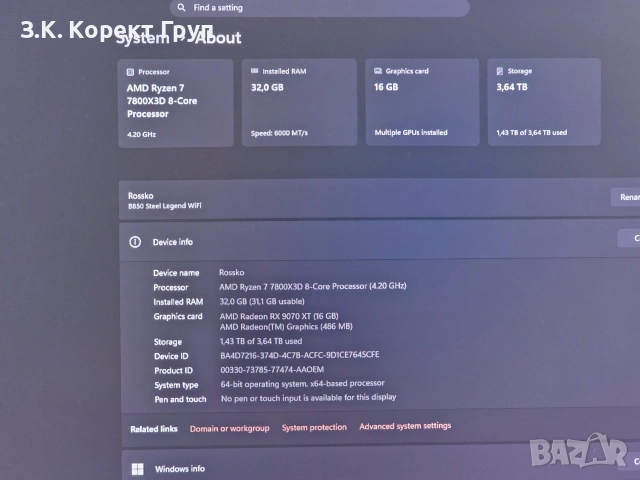Select the 32,0 GB (31,1 GB usable) value
Screen dimensions: 640x480
[262, 301]
